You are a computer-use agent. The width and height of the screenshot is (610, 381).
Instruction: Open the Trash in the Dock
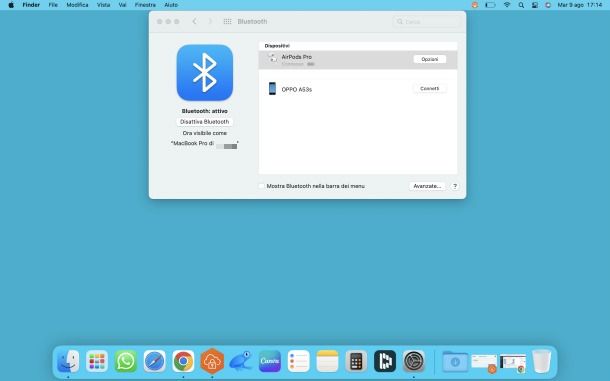tap(542, 361)
